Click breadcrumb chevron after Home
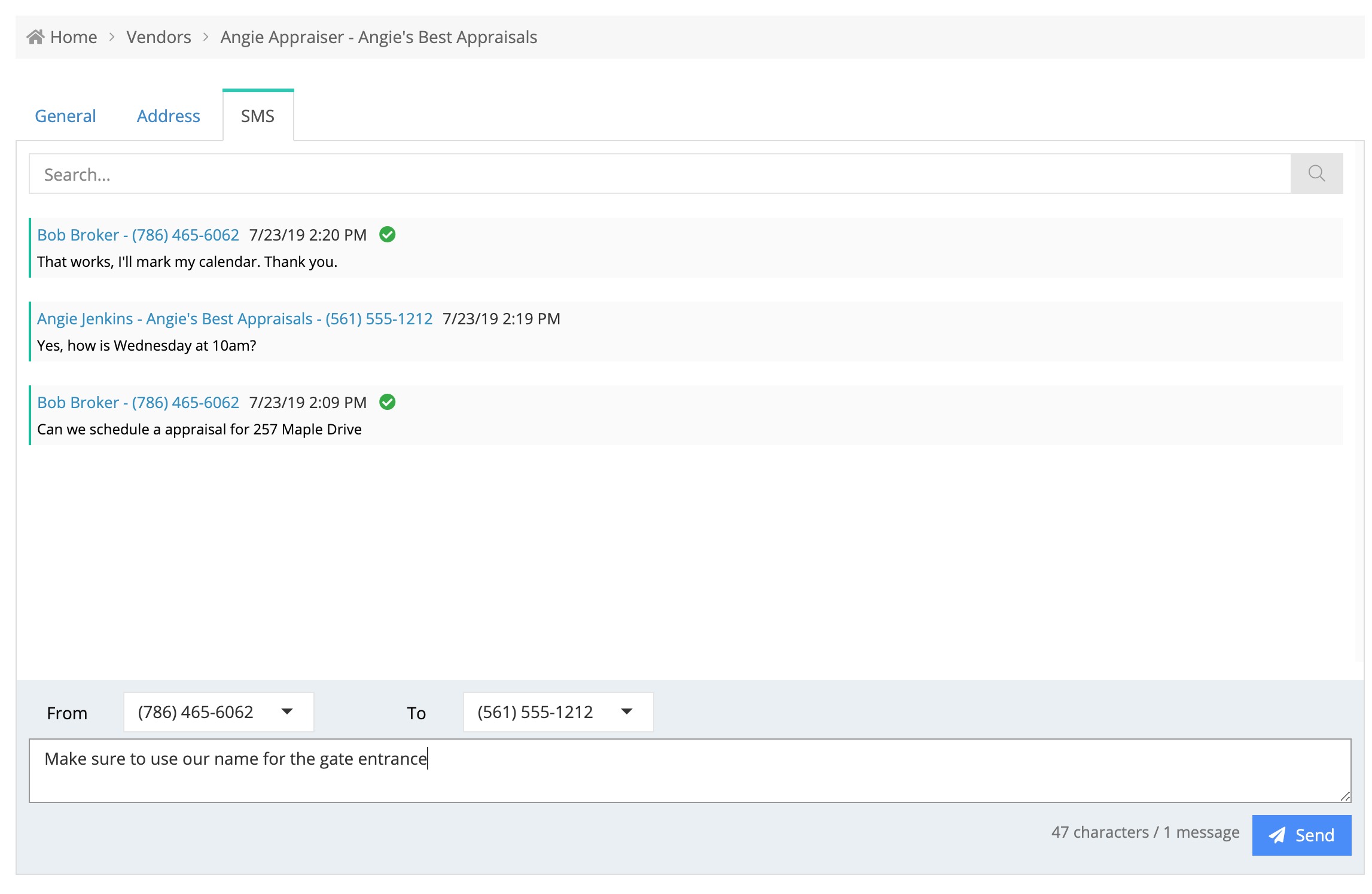Image resolution: width=1372 pixels, height=894 pixels. (x=112, y=37)
